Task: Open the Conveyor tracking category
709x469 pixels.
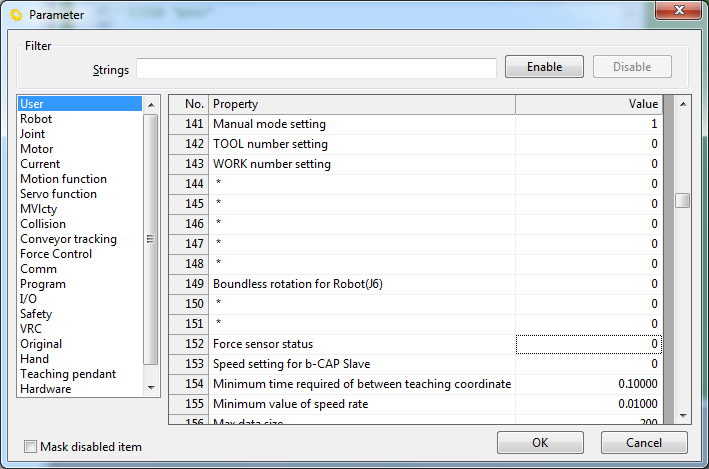Action: pos(68,239)
